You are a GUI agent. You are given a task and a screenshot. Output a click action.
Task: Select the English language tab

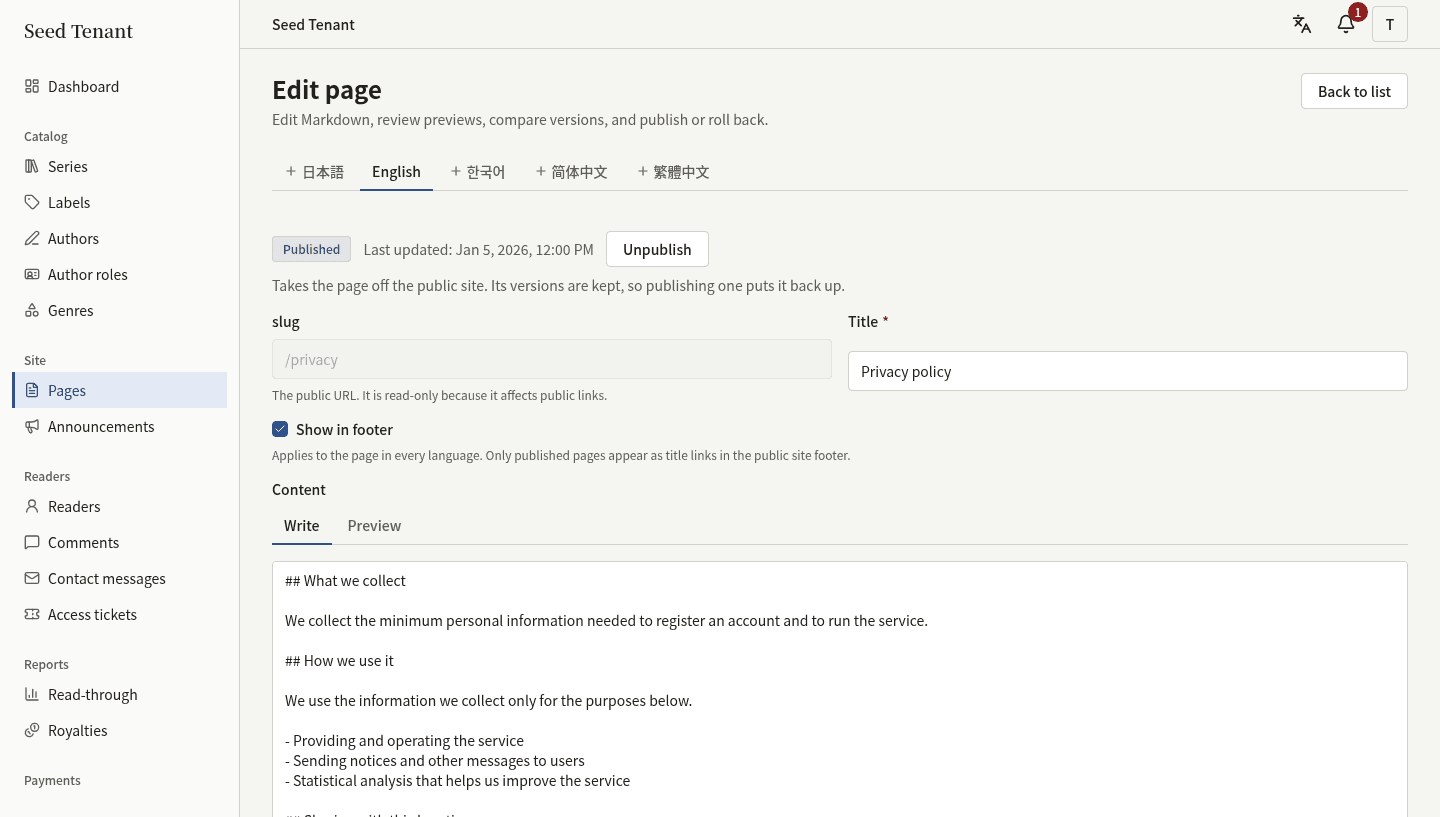click(x=396, y=172)
